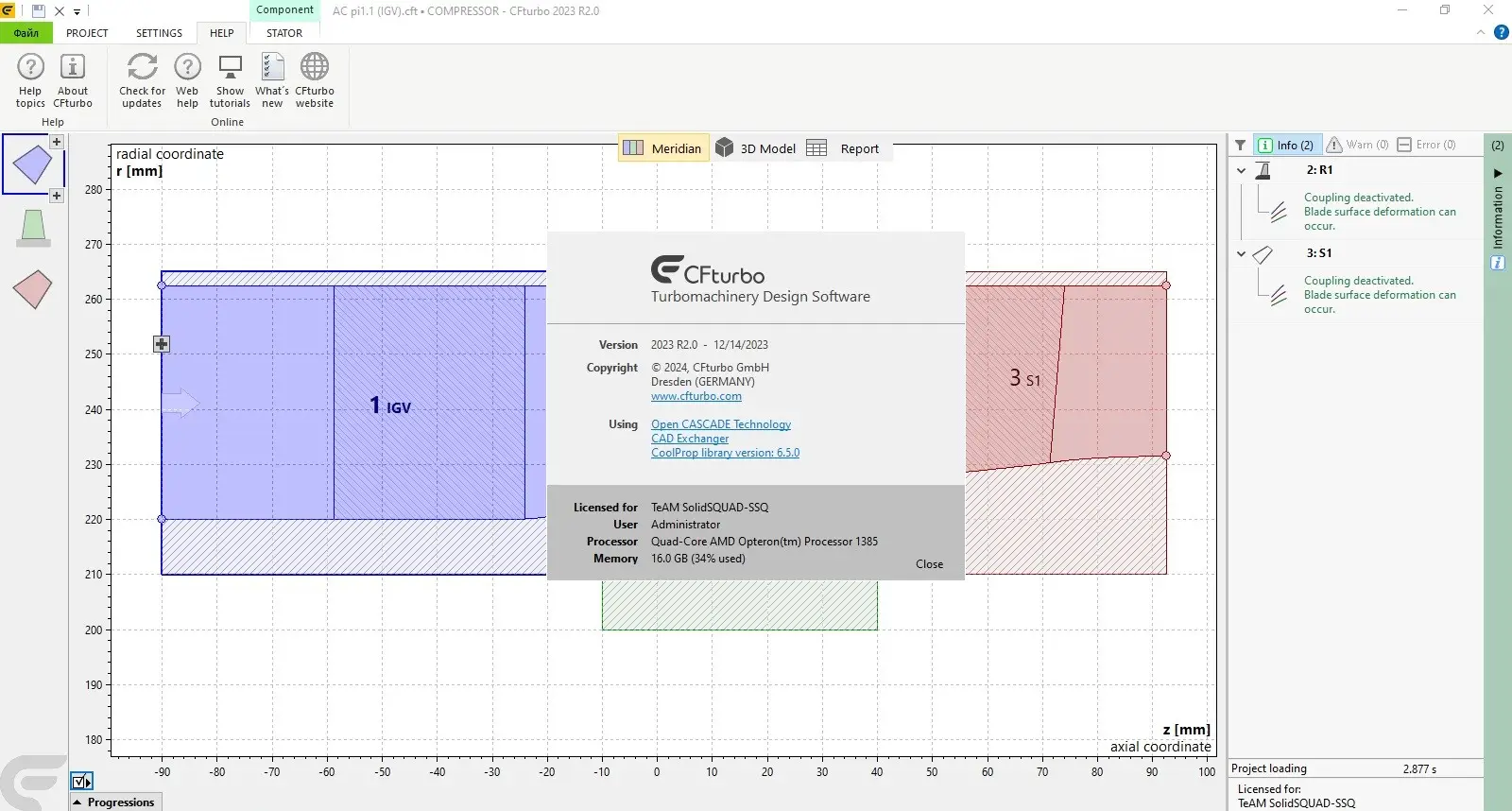Click the Report table icon
This screenshot has height=811, width=1512.
point(816,148)
